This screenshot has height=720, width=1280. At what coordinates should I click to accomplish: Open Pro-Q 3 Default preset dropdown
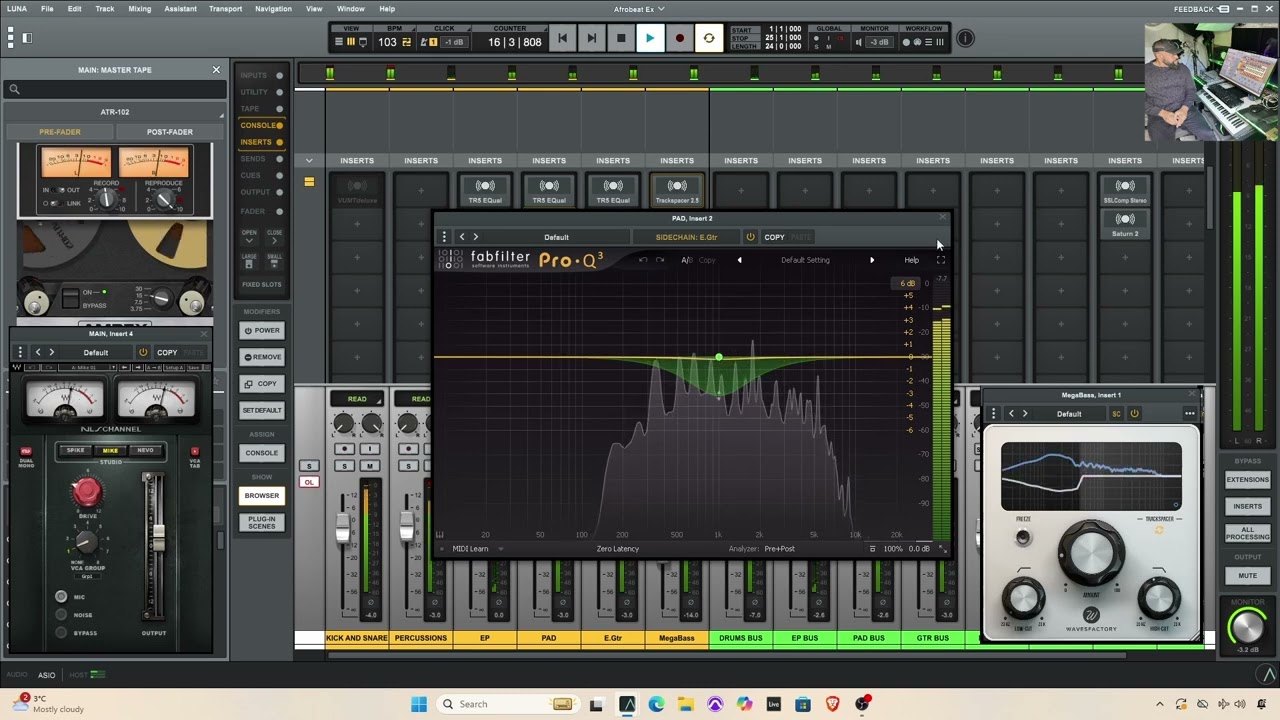click(556, 237)
